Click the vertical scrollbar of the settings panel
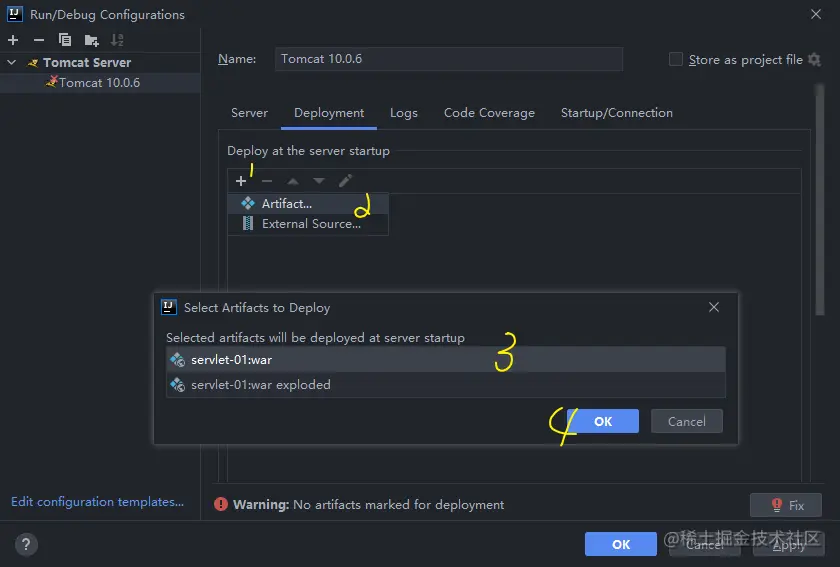840x567 pixels. (820, 200)
